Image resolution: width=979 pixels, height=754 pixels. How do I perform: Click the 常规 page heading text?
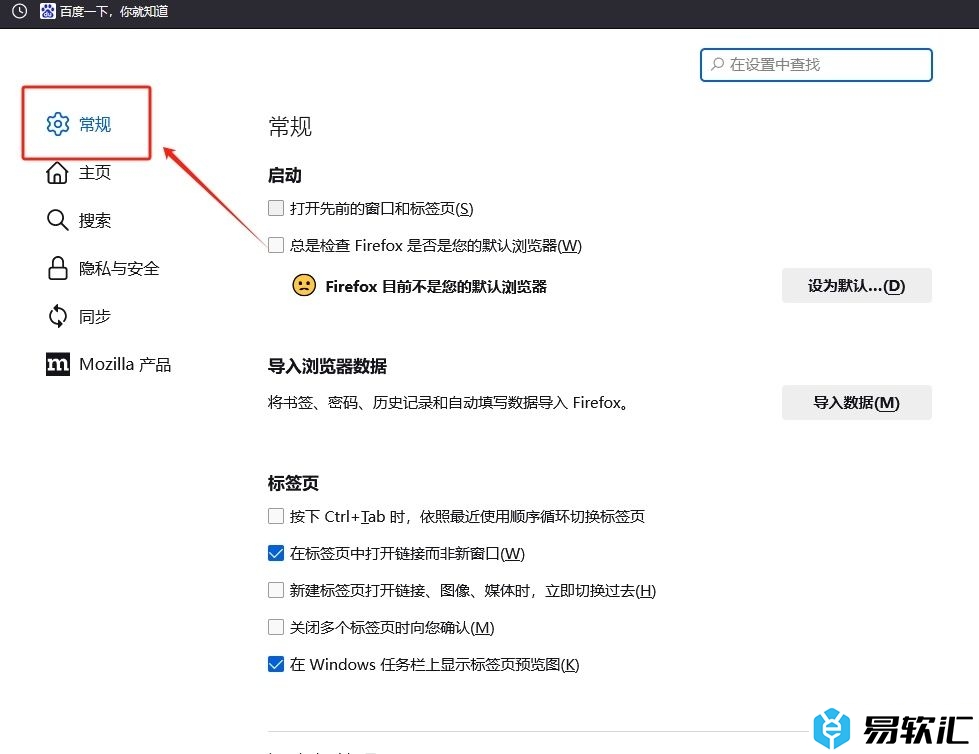[x=290, y=127]
